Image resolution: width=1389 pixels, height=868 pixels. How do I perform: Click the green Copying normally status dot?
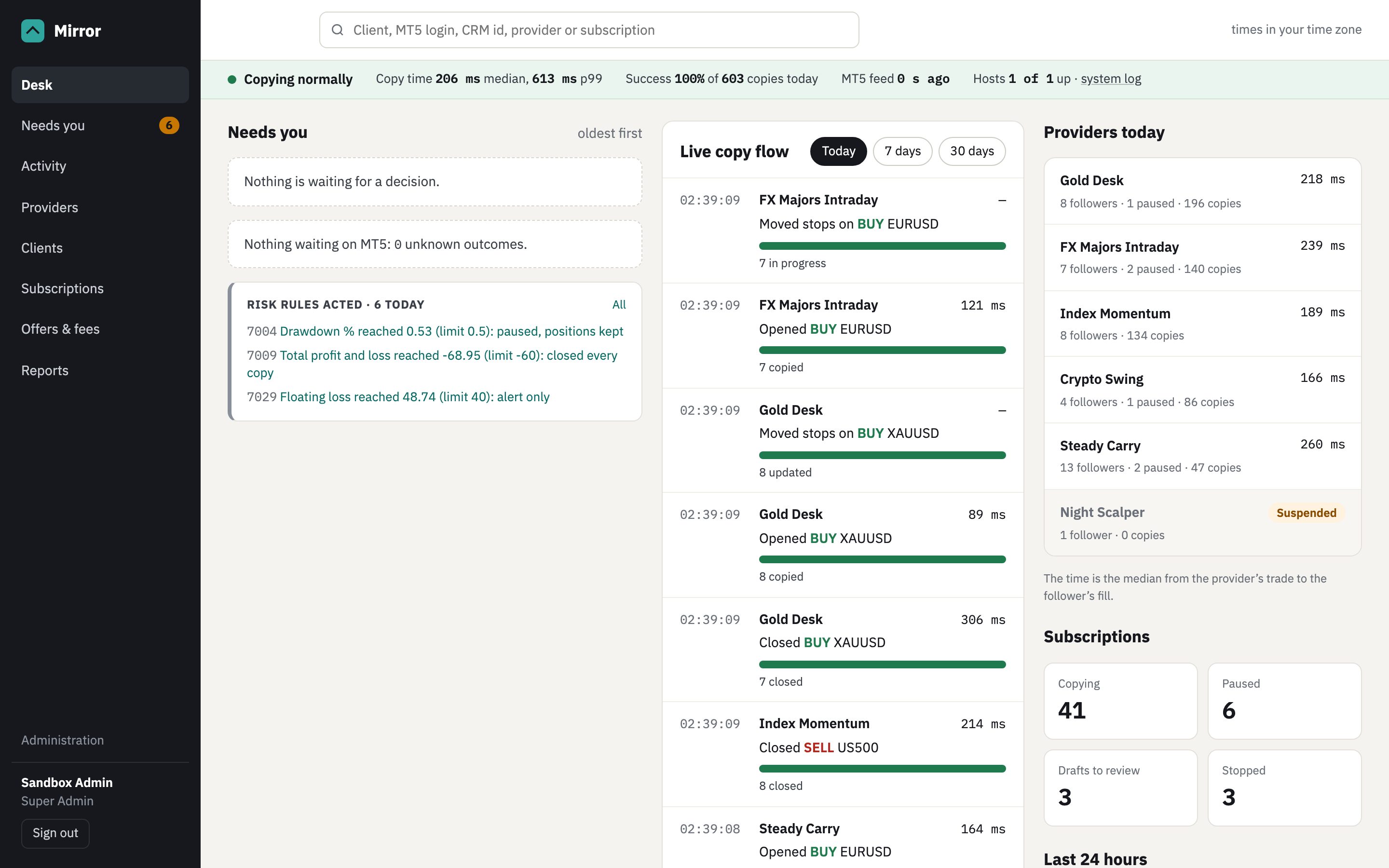pyautogui.click(x=232, y=79)
